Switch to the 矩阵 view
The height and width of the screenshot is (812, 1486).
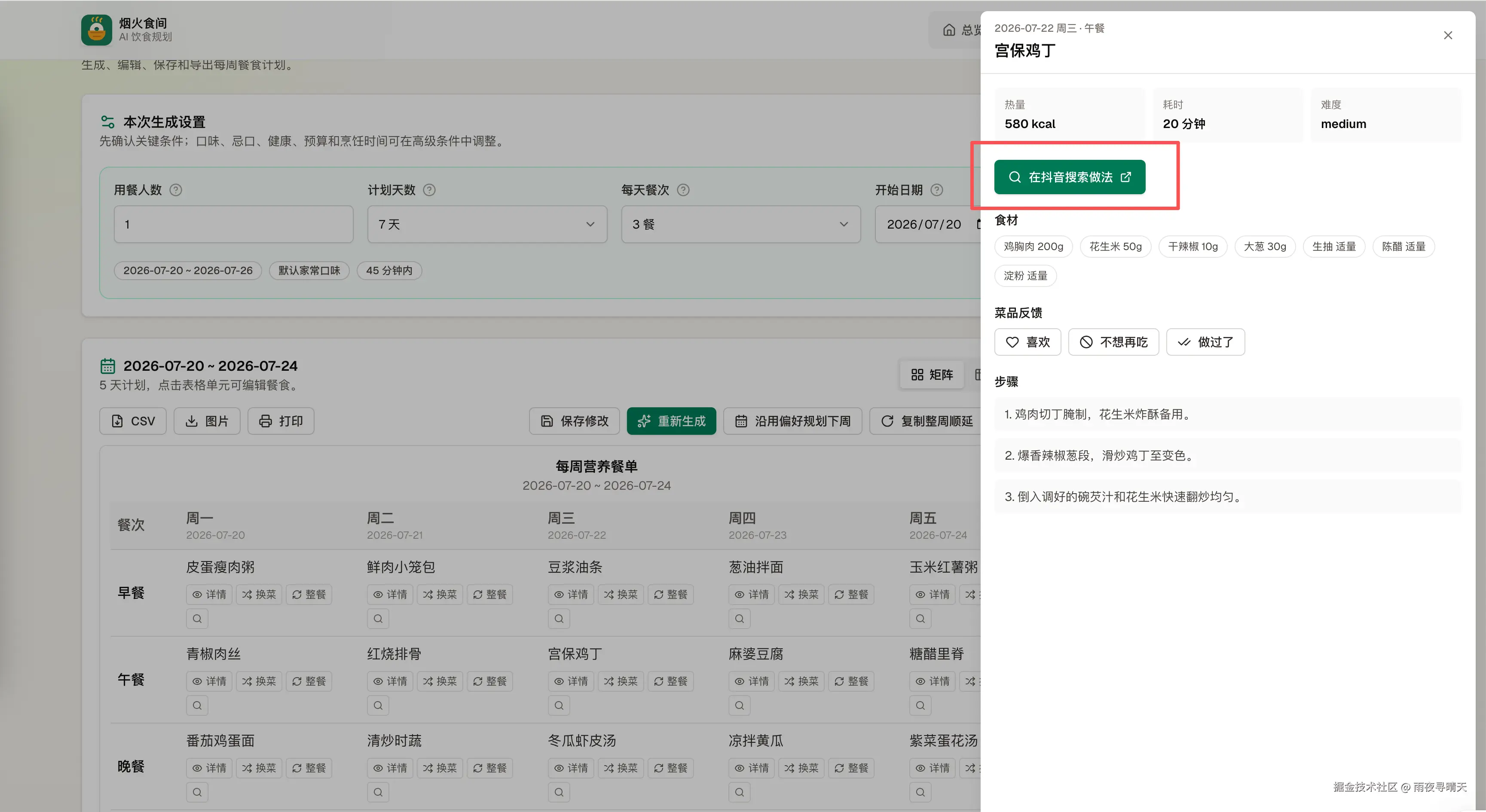[932, 375]
